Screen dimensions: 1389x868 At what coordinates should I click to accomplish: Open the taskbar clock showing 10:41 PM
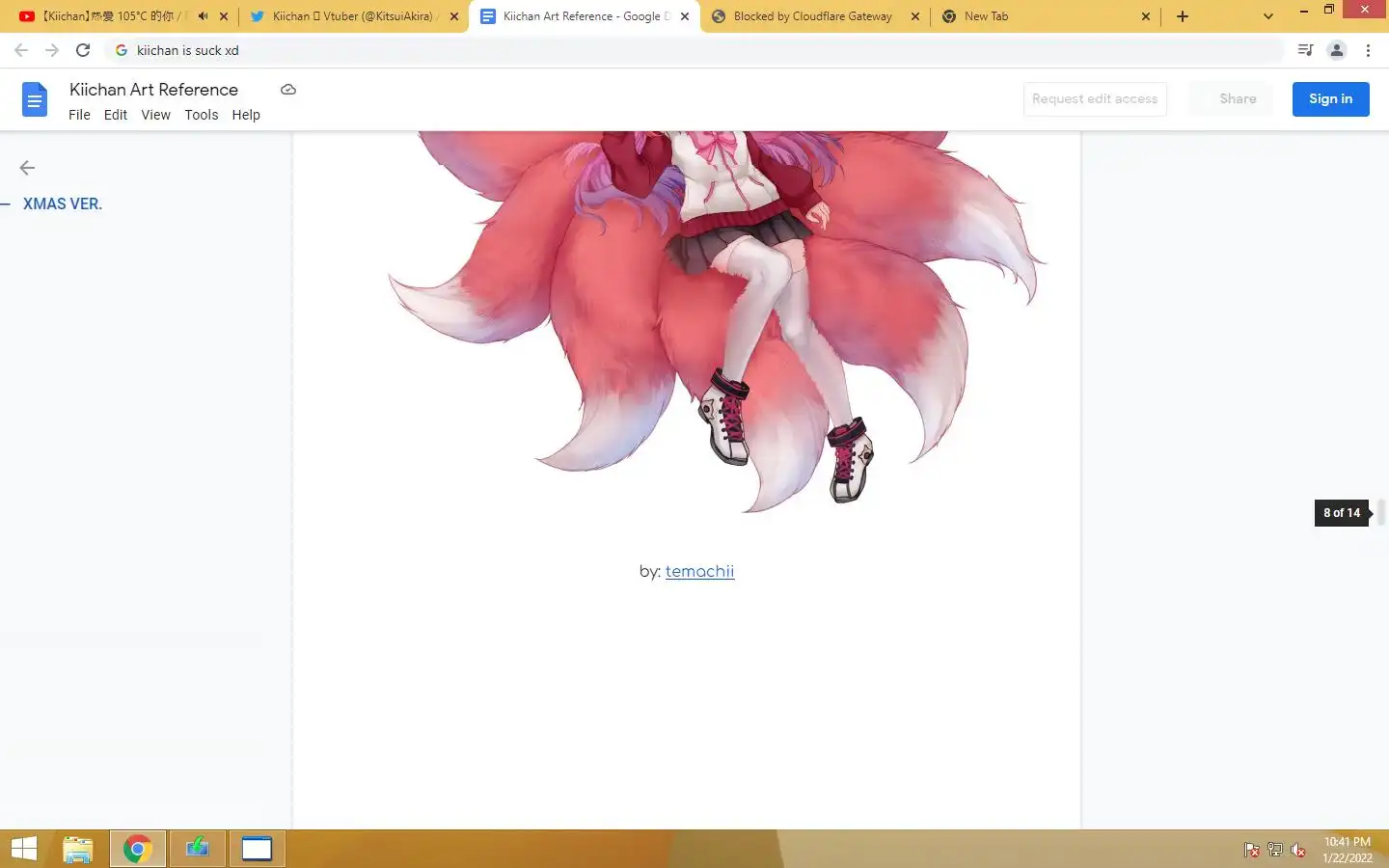click(x=1348, y=850)
